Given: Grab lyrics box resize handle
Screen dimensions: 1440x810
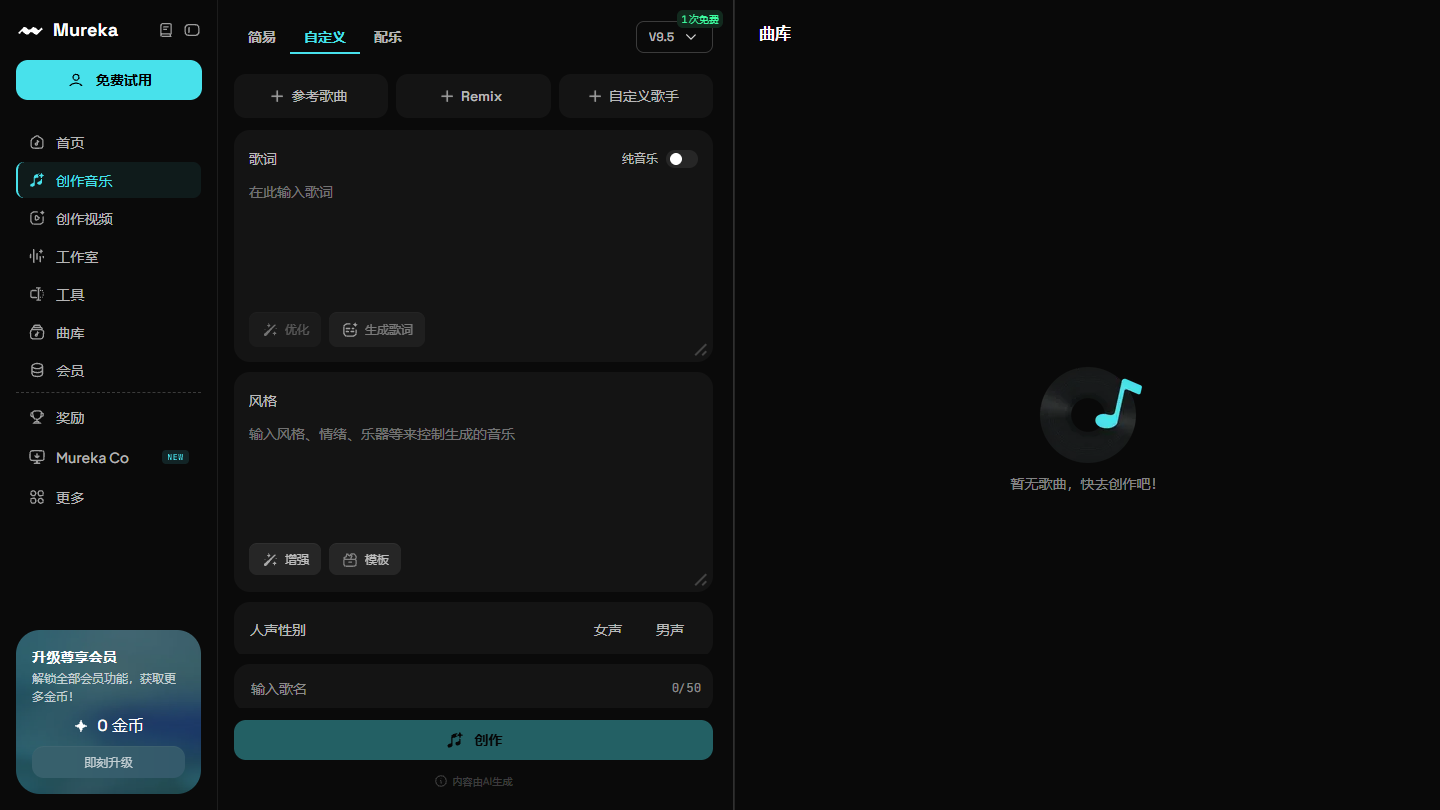Looking at the screenshot, I should click(x=701, y=350).
